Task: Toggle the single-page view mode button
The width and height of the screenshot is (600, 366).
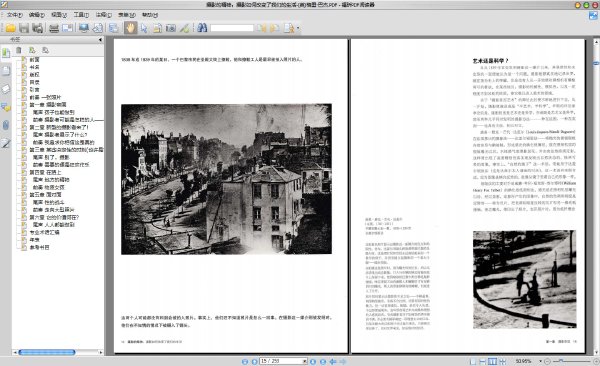Action: pyautogui.click(x=473, y=361)
